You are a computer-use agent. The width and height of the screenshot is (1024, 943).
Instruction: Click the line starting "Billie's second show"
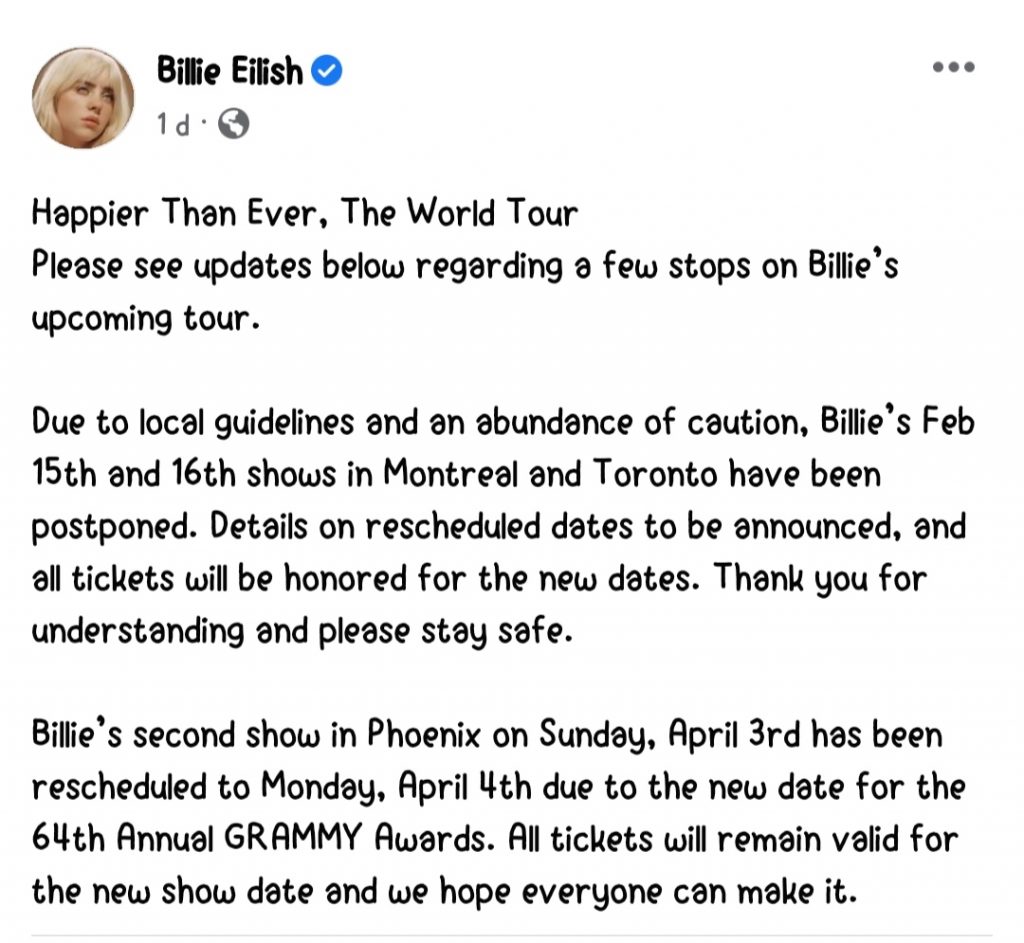click(488, 735)
